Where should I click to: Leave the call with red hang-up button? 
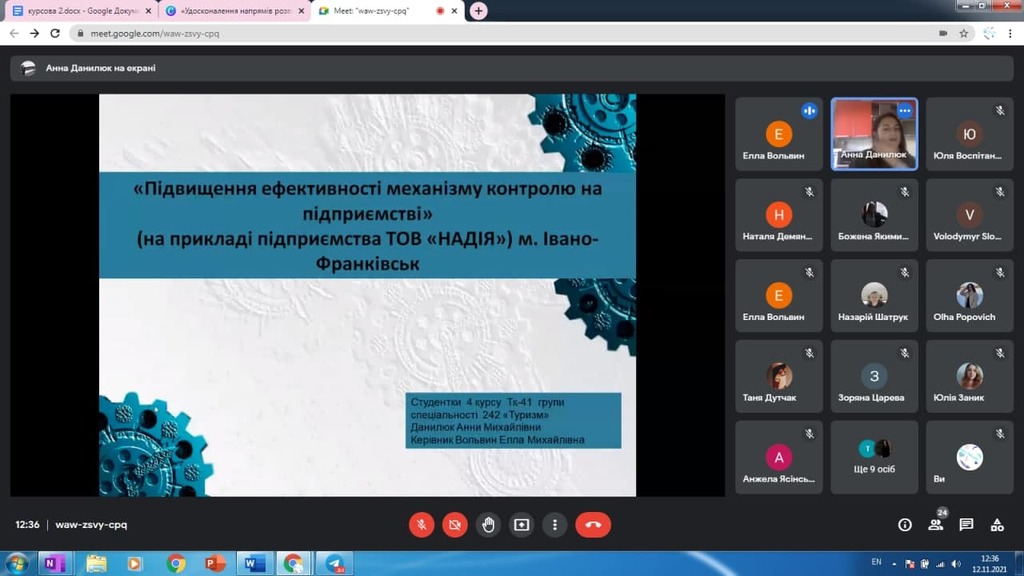point(593,525)
